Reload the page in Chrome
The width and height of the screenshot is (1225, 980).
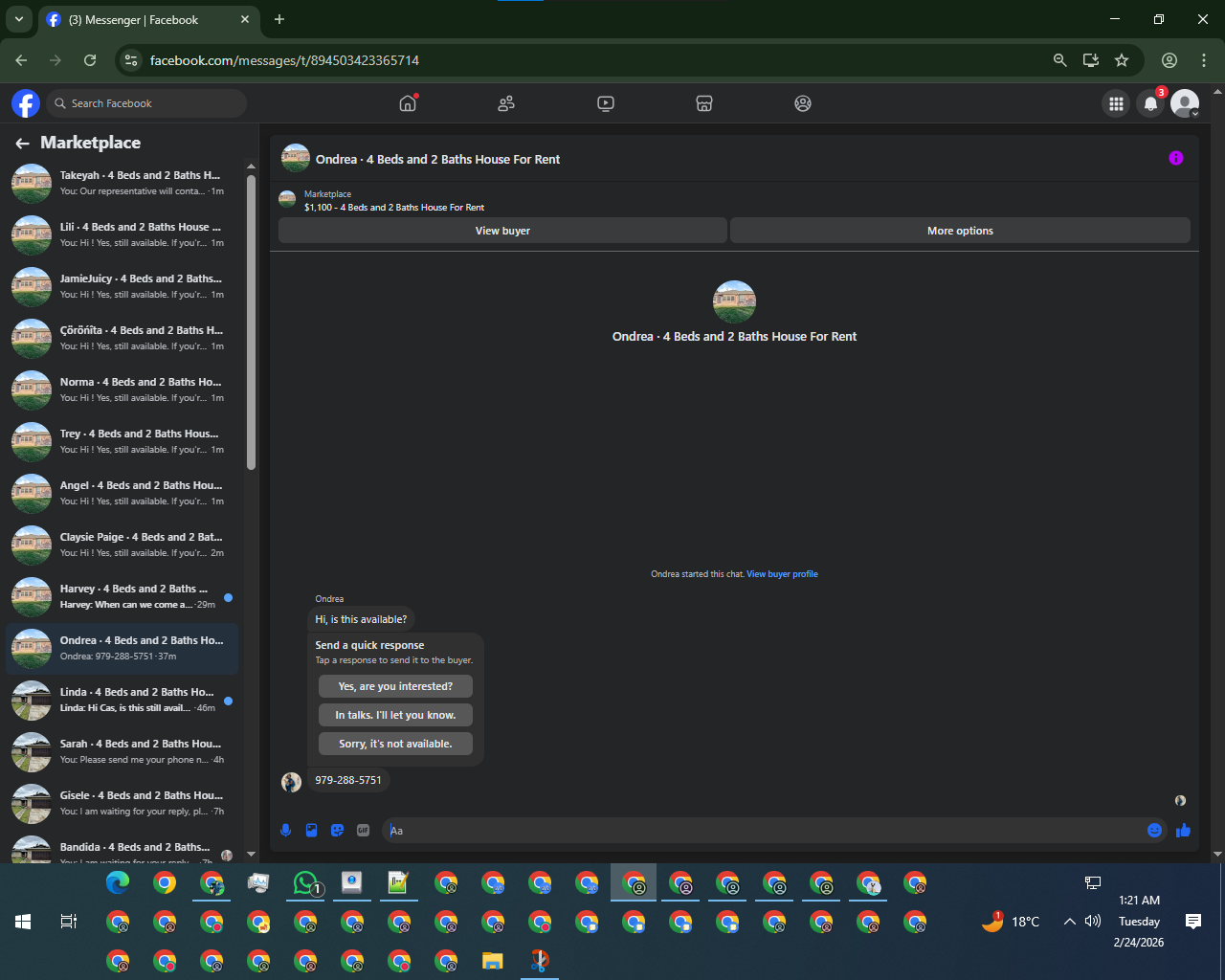90,60
